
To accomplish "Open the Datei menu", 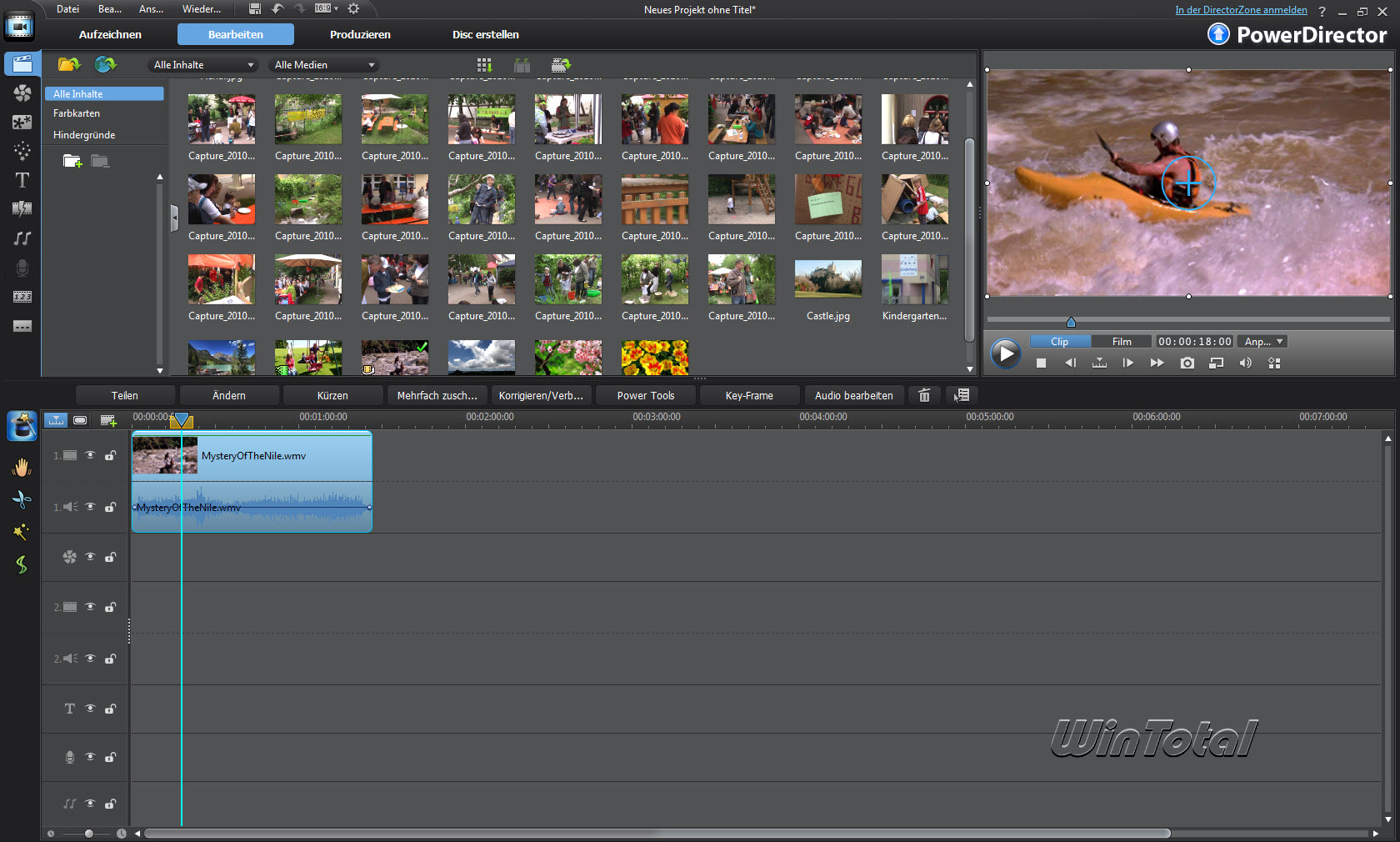I will point(67,9).
